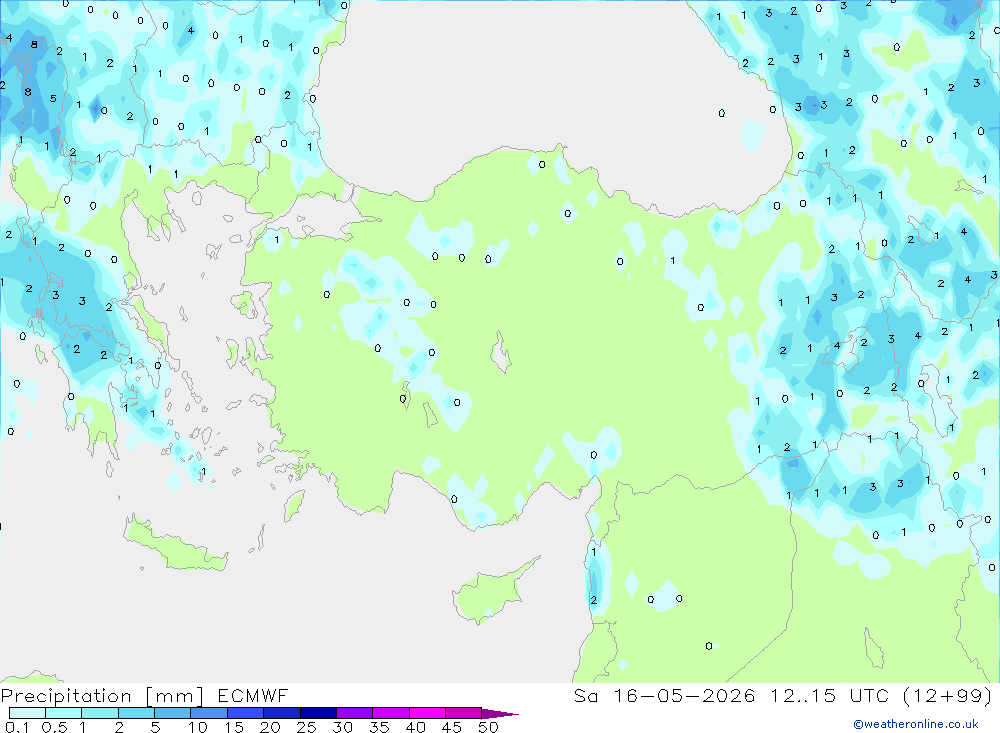Viewport: 1000px width, 733px height.
Task: Click the 30–35 mm legend swatch
Action: click(354, 713)
